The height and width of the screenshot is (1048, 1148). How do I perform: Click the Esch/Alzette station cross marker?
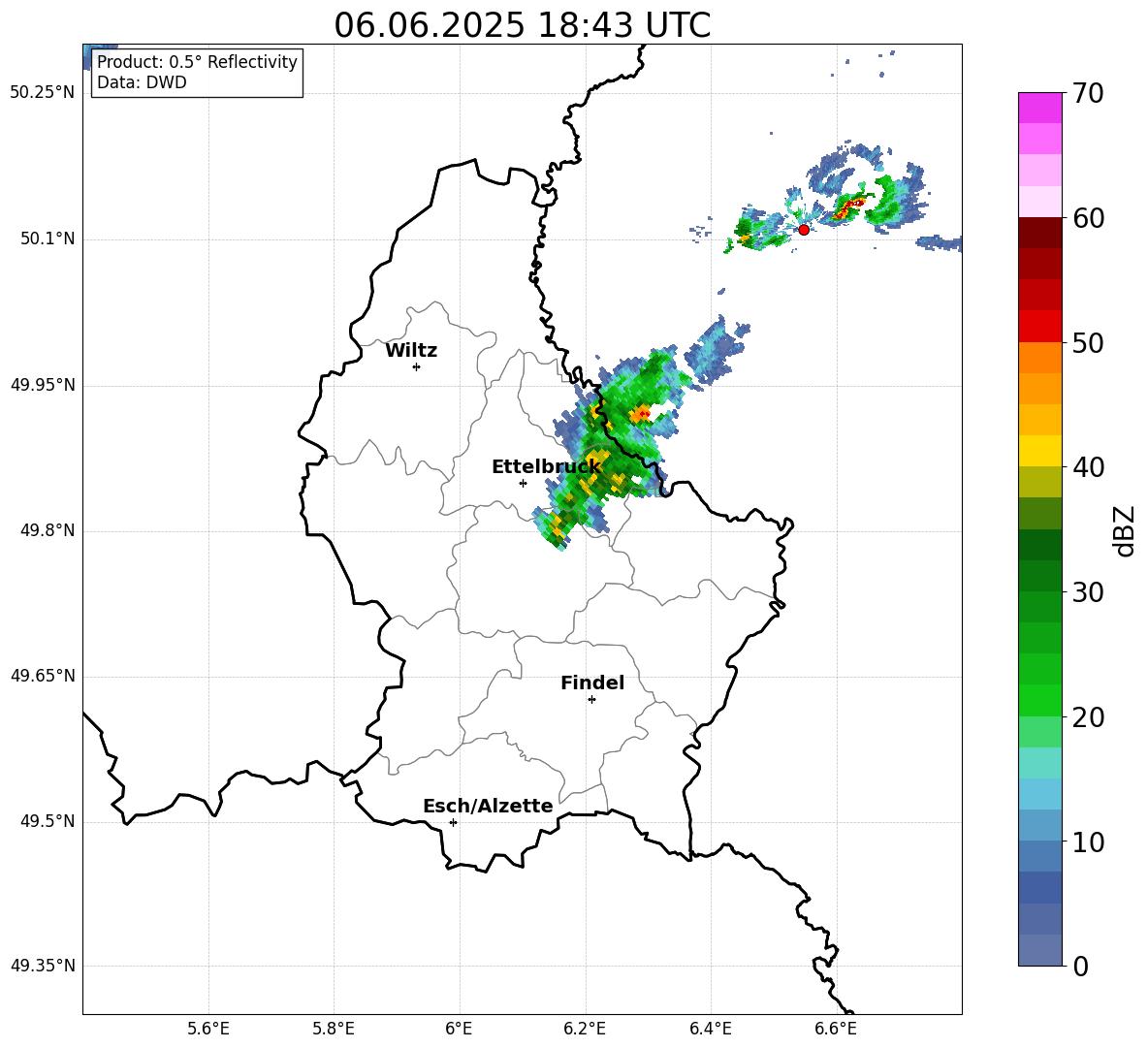coord(453,822)
